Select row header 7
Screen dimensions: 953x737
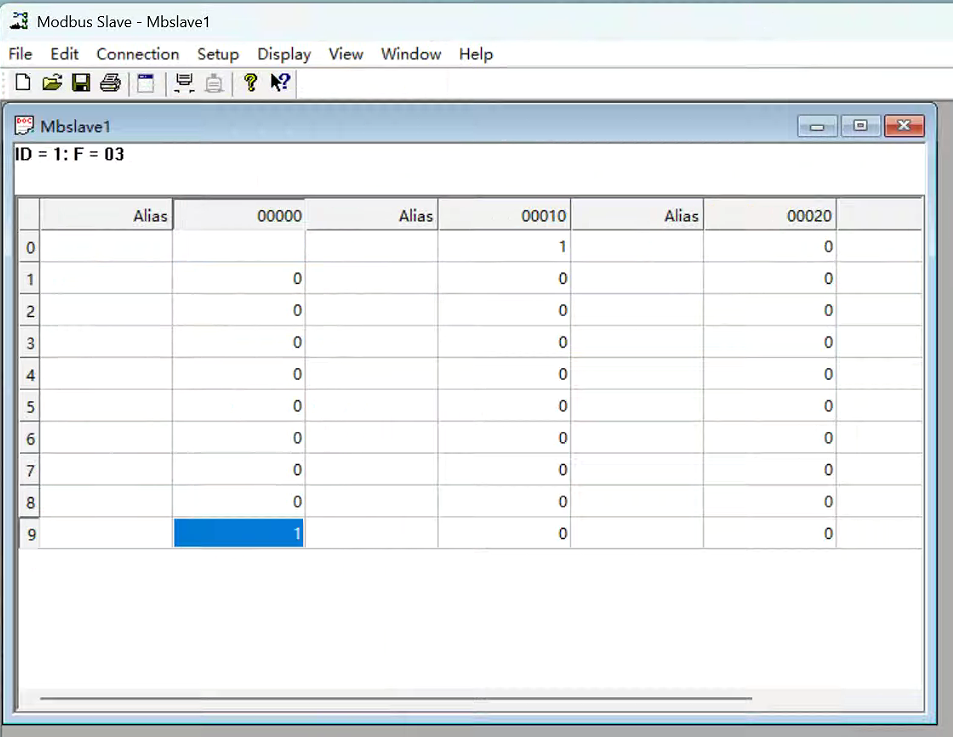tap(30, 470)
